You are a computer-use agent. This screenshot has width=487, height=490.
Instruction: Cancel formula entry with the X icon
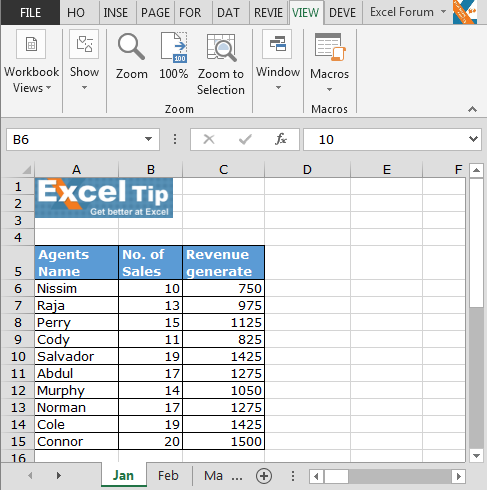click(209, 139)
